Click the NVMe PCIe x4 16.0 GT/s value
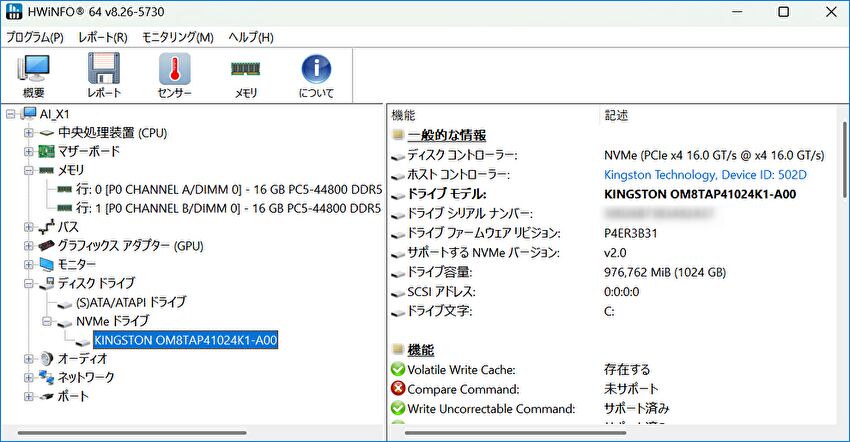Image resolution: width=850 pixels, height=442 pixels. (714, 155)
